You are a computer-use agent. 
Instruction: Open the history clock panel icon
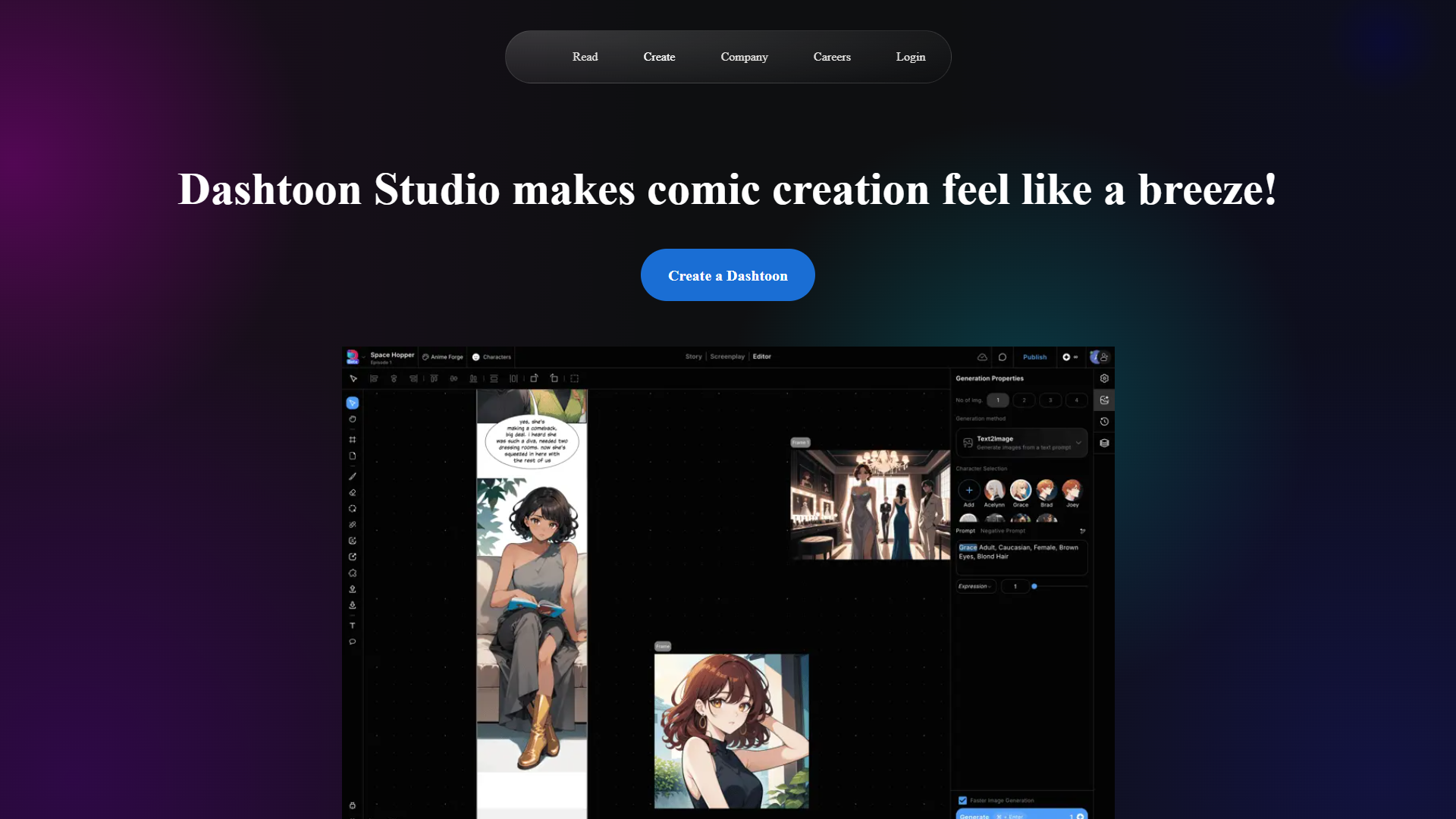pyautogui.click(x=1104, y=422)
